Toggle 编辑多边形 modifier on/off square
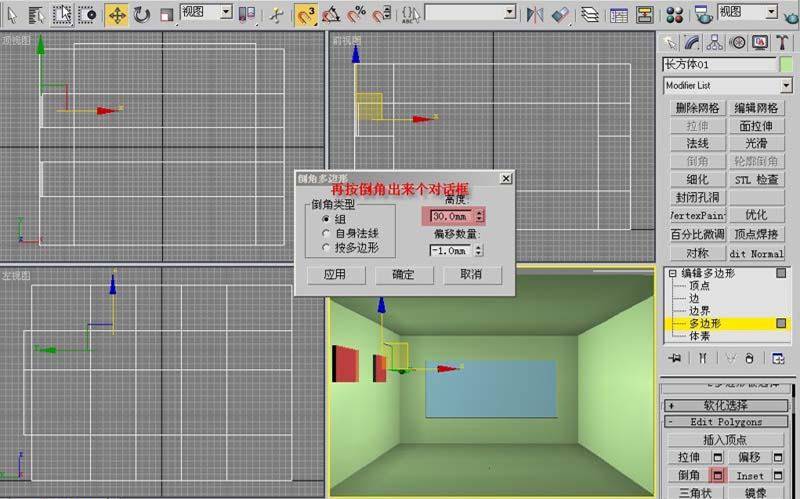The image size is (800, 499). tap(781, 273)
